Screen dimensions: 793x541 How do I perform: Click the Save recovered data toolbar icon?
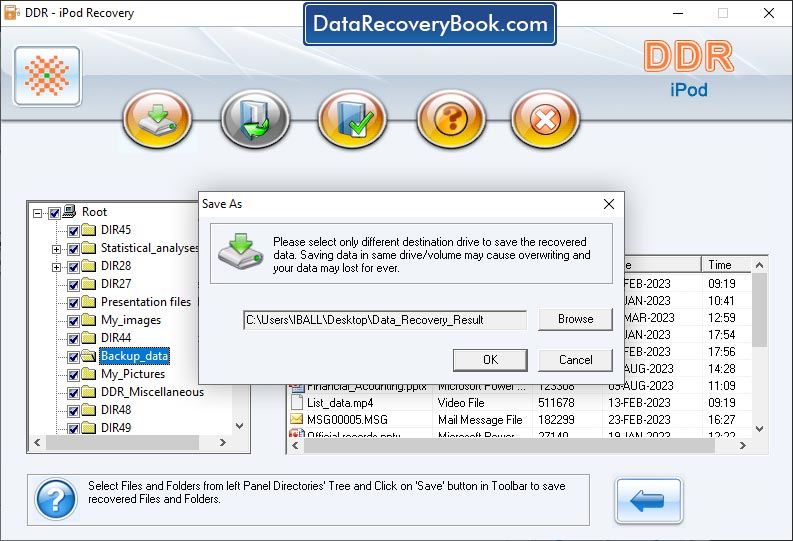coord(157,119)
